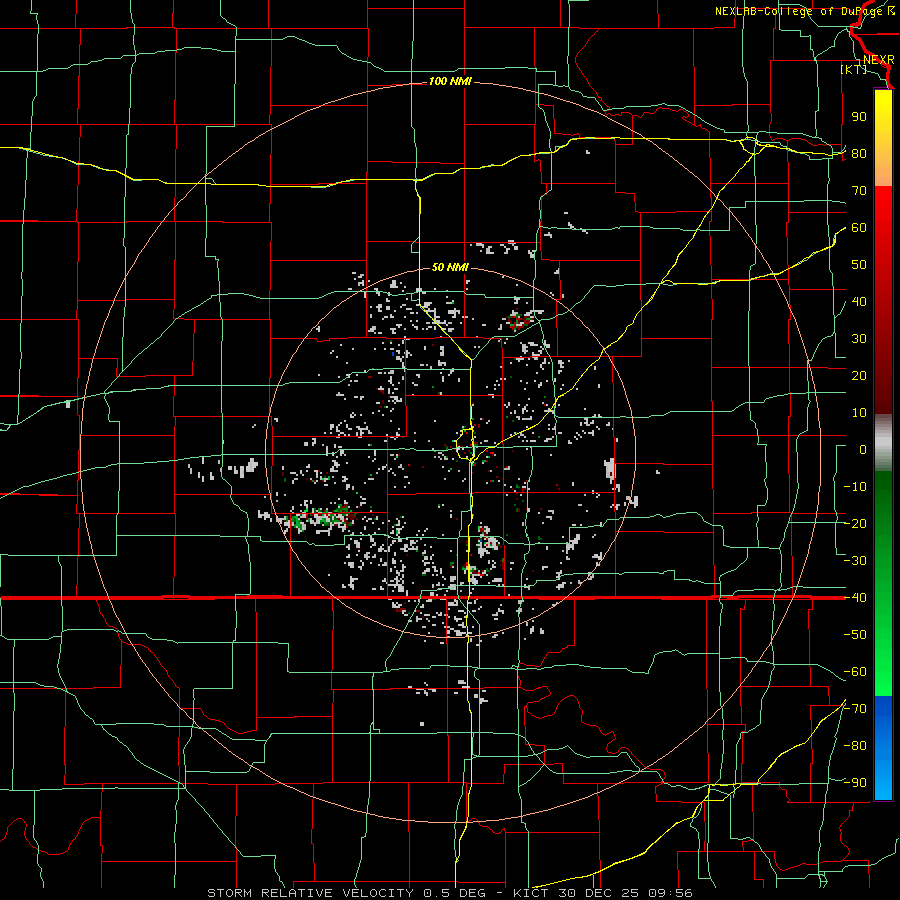Click the -40 value on the velocity scale

[855, 598]
